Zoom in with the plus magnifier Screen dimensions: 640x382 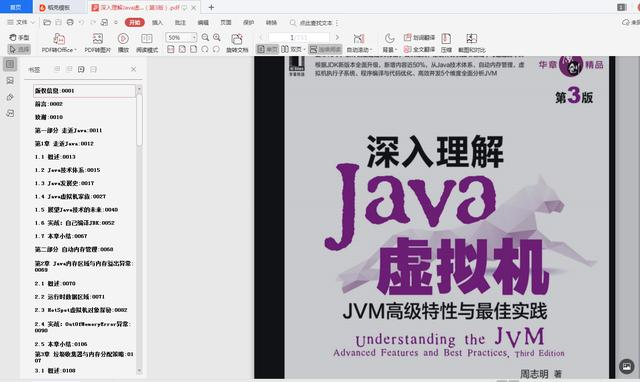pos(217,38)
